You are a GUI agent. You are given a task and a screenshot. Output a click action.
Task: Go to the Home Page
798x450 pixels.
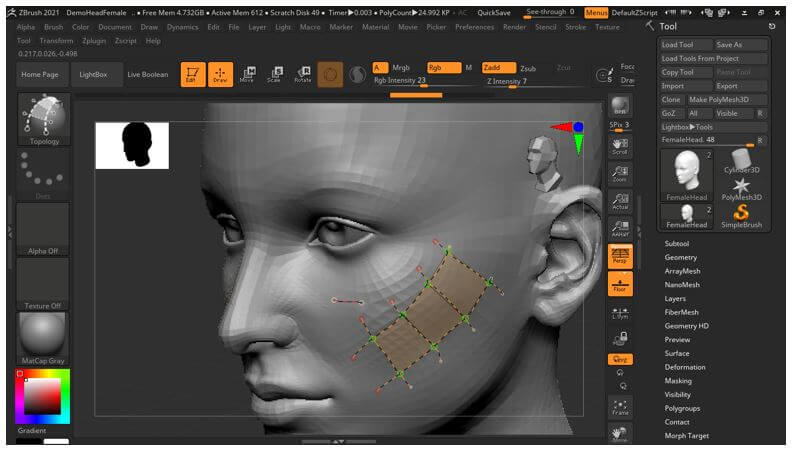[40, 74]
